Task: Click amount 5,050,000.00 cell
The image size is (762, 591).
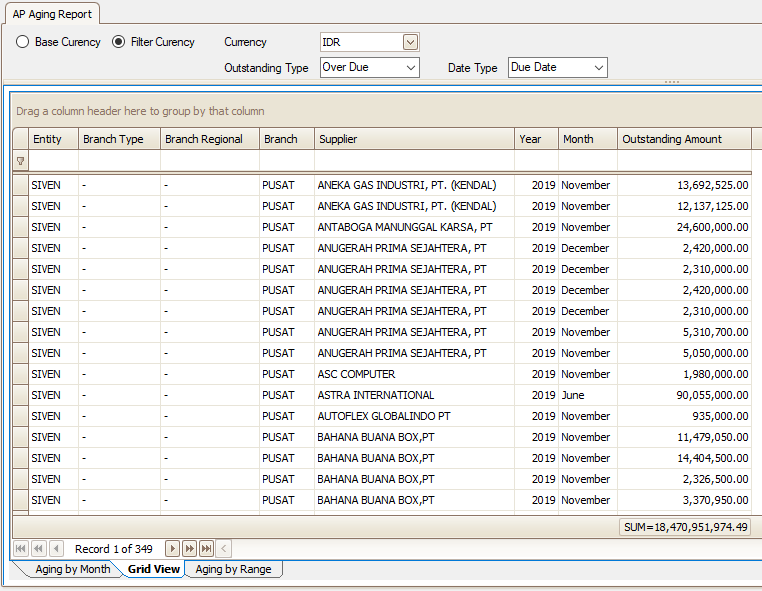Action: click(x=684, y=353)
